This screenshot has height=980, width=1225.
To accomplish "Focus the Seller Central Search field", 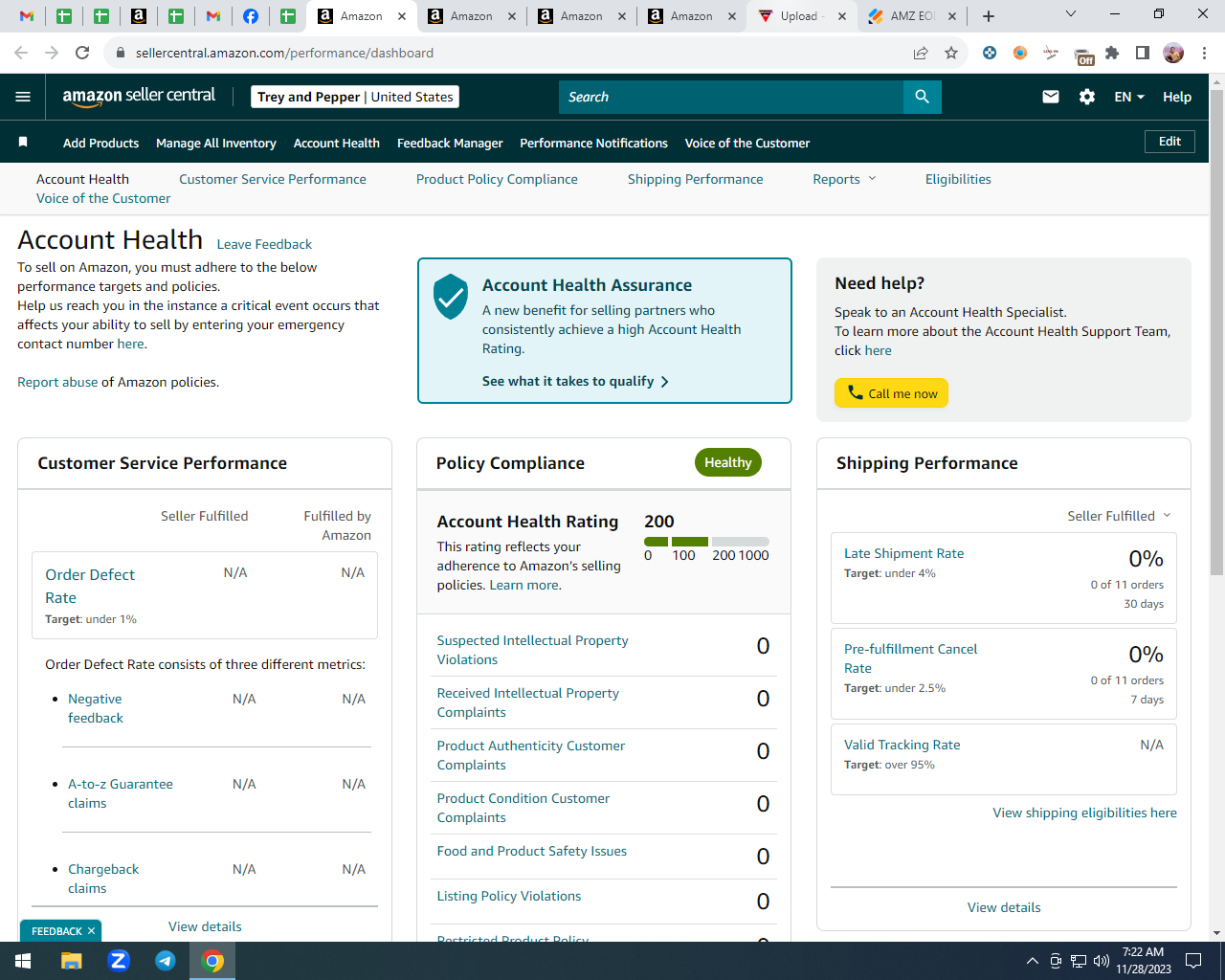I will (730, 97).
